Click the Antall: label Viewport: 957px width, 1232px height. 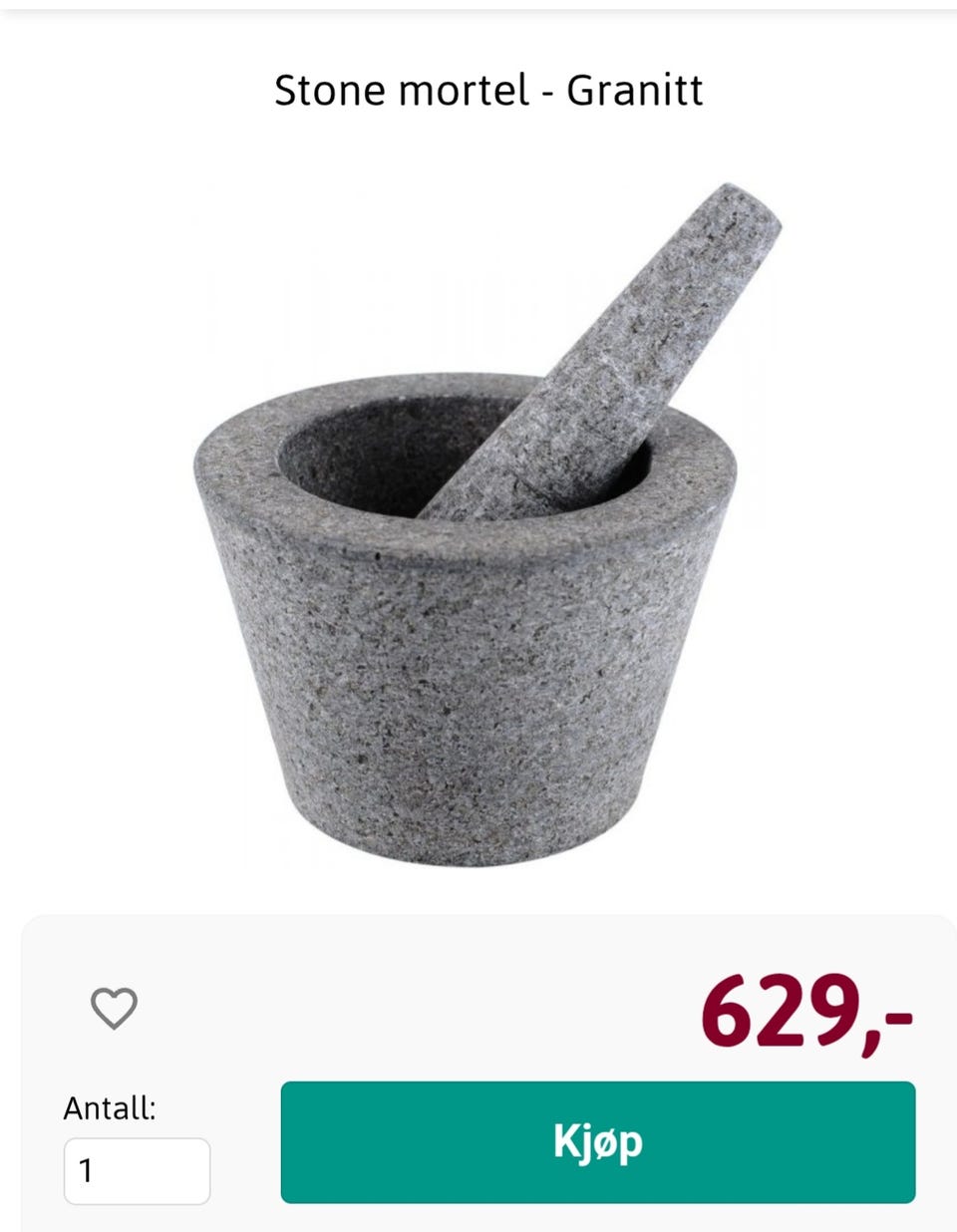(x=110, y=1107)
